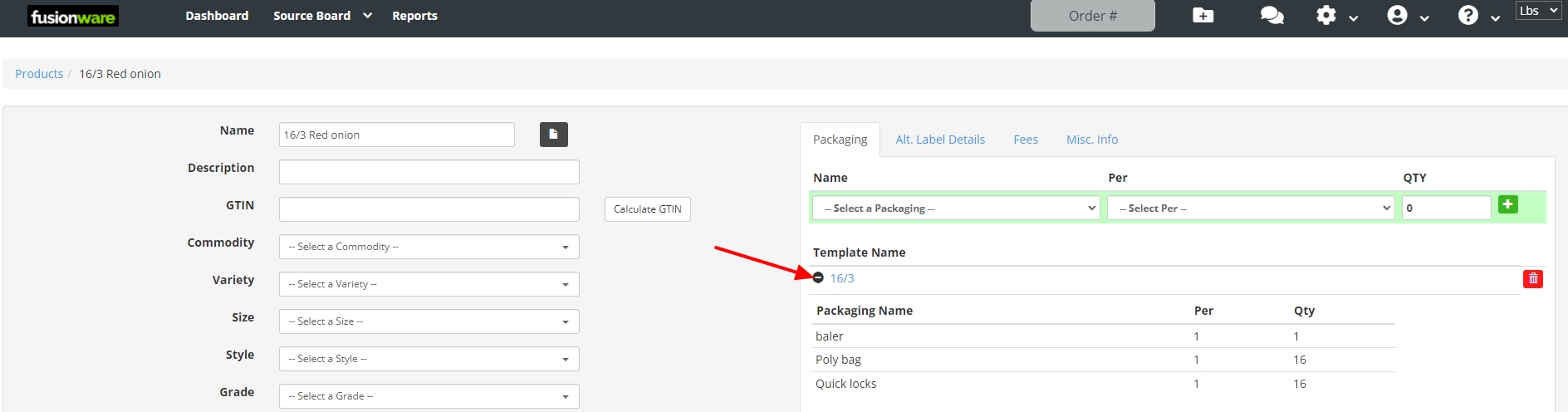This screenshot has width=1568, height=412.
Task: Open the chat messages icon
Action: 1272,16
